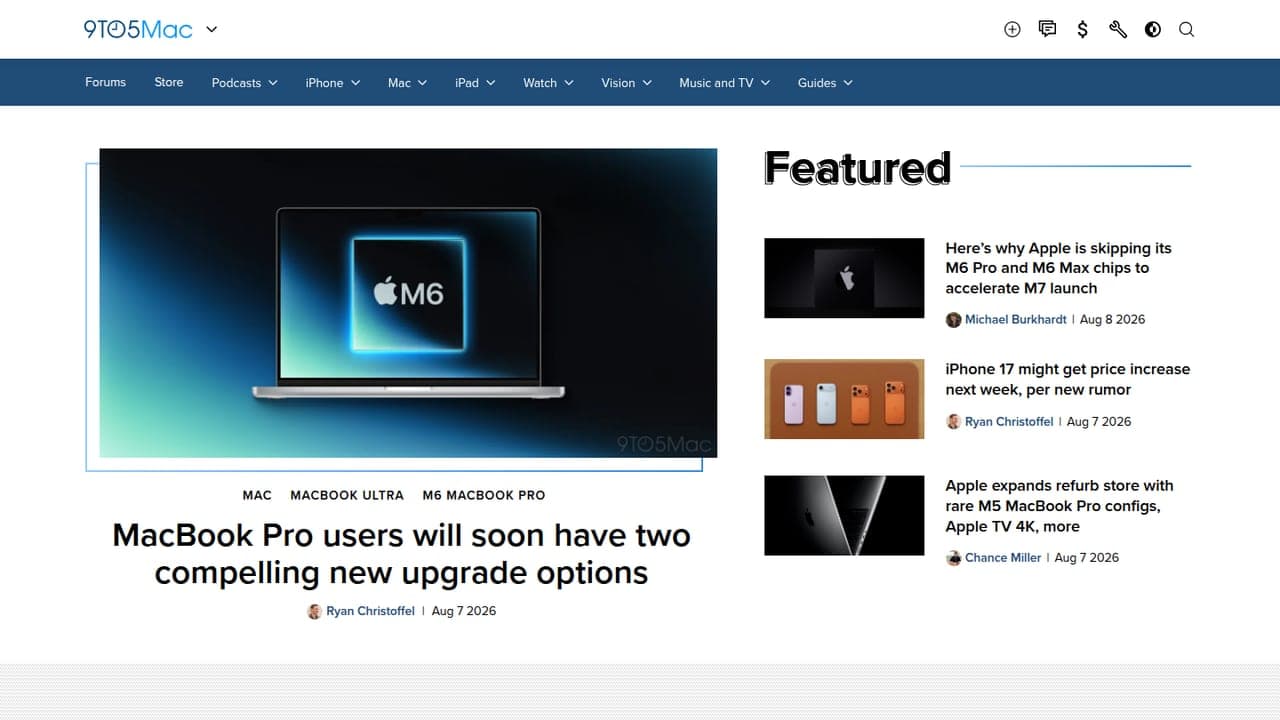This screenshot has height=720, width=1280.
Task: Click the plus-circle icon in the header
Action: (x=1012, y=29)
